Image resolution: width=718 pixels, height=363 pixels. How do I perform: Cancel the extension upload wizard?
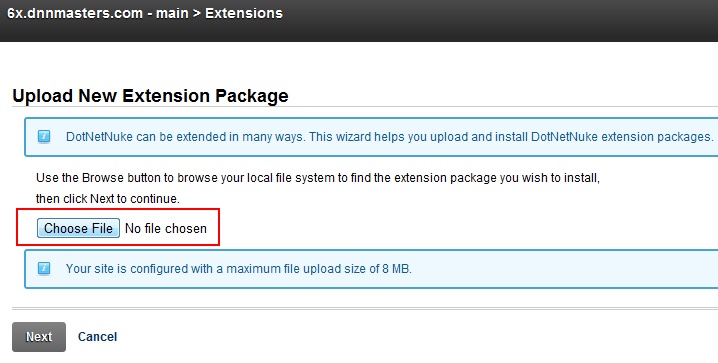[x=98, y=337]
